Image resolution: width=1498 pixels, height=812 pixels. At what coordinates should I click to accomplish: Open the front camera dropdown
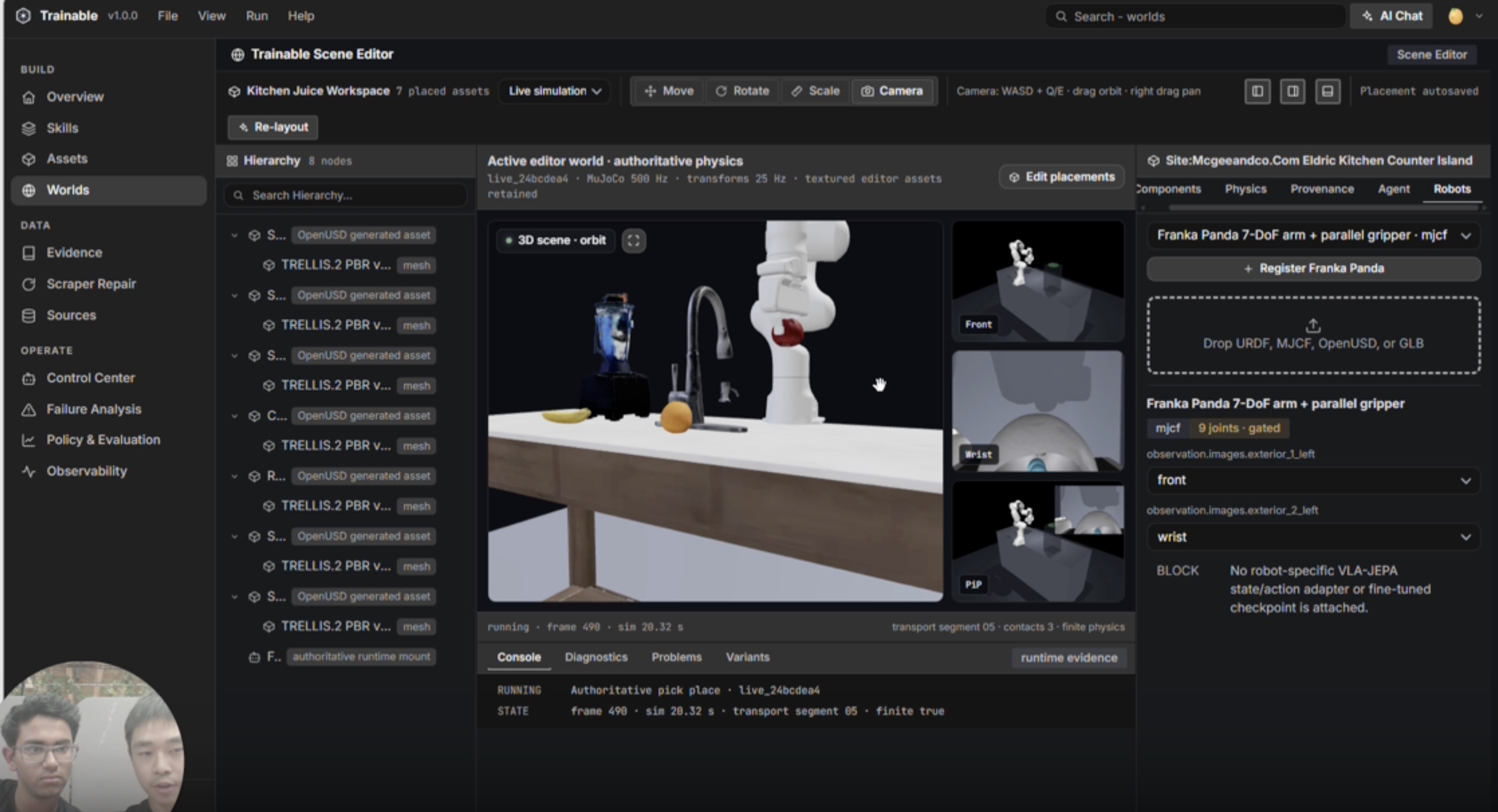point(1313,481)
